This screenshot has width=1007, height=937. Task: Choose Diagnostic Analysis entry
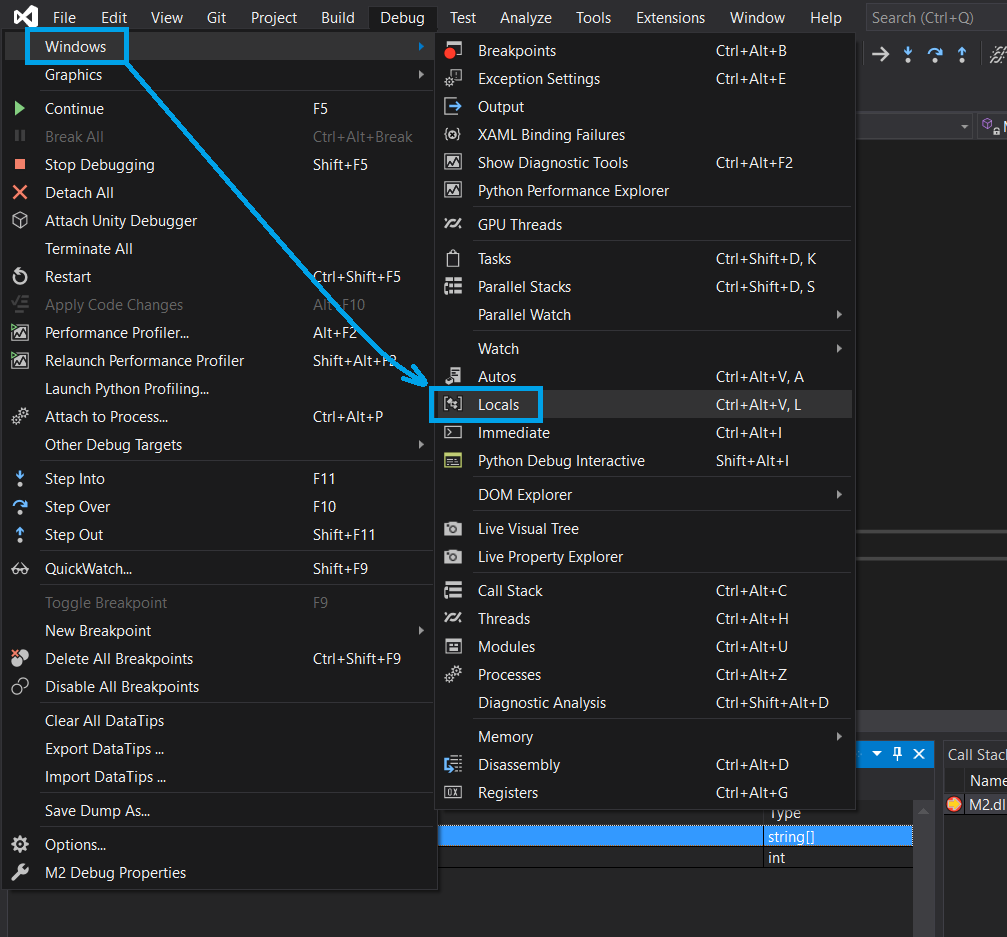pos(644,703)
